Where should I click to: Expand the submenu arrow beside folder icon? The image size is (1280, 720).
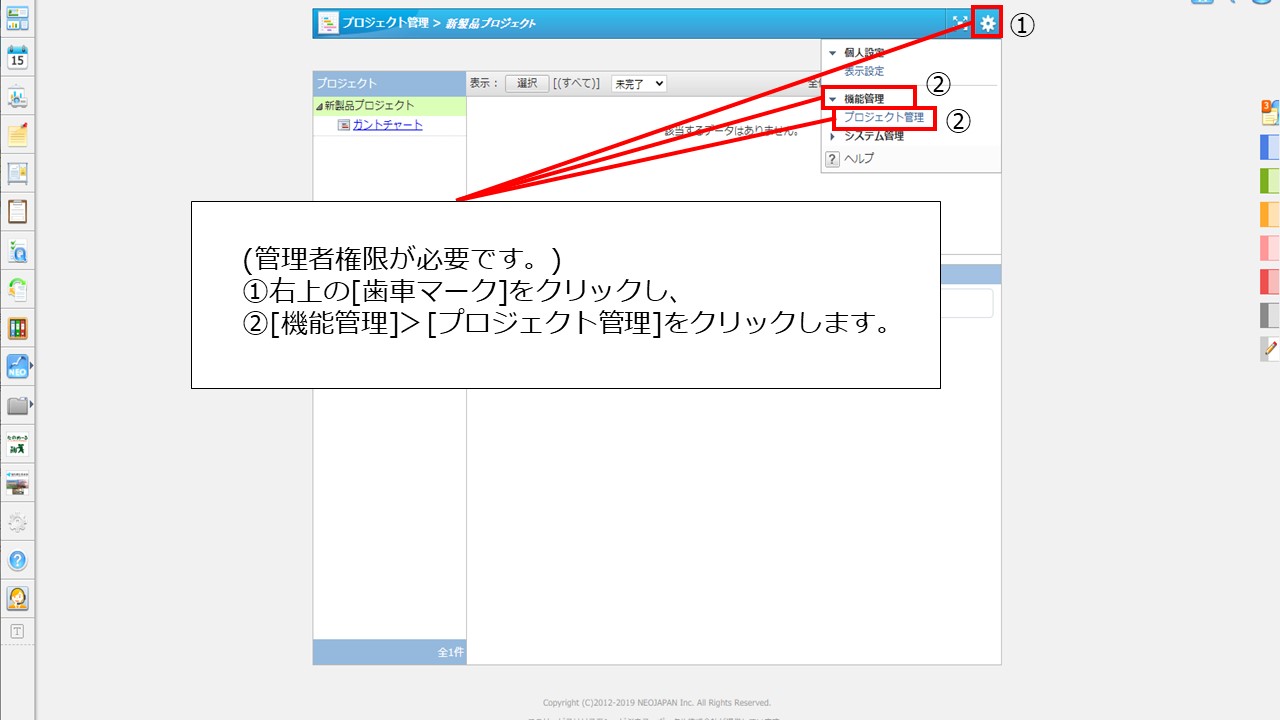[x=32, y=405]
